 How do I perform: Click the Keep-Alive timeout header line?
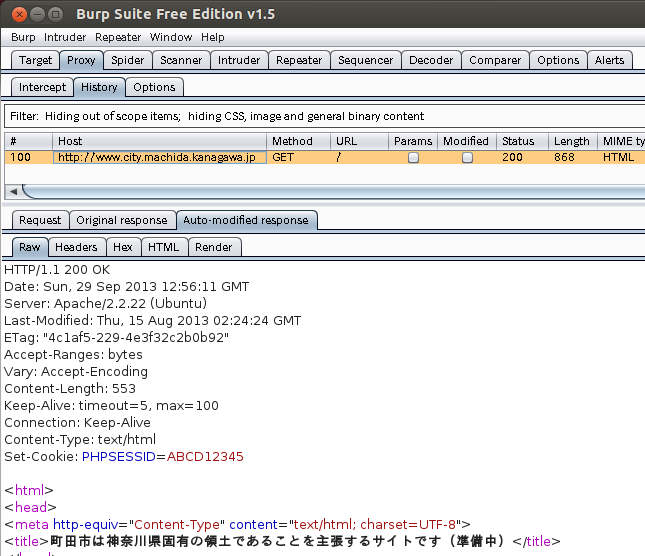tap(111, 405)
